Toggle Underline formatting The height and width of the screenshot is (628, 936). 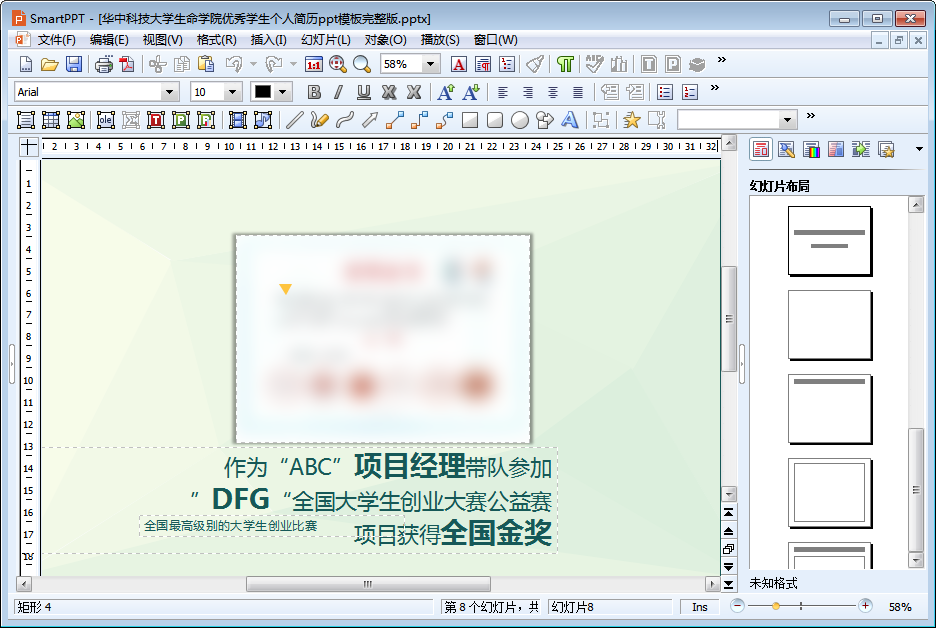[364, 92]
